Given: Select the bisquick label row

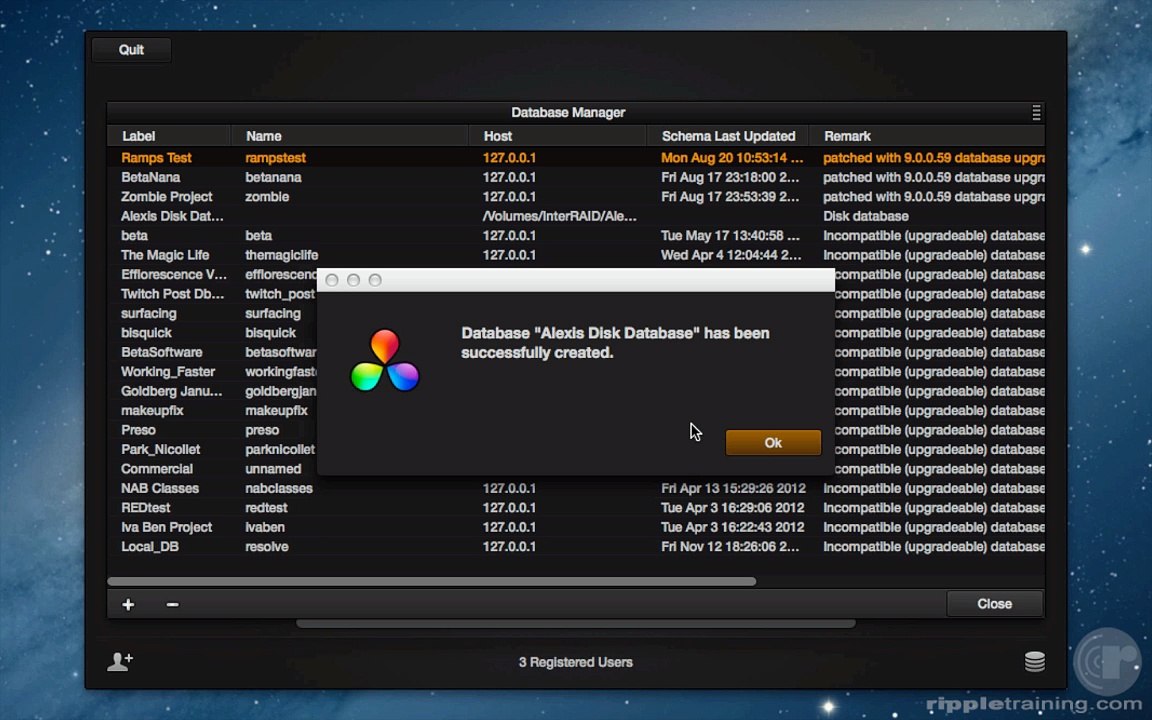Looking at the screenshot, I should pos(146,333).
